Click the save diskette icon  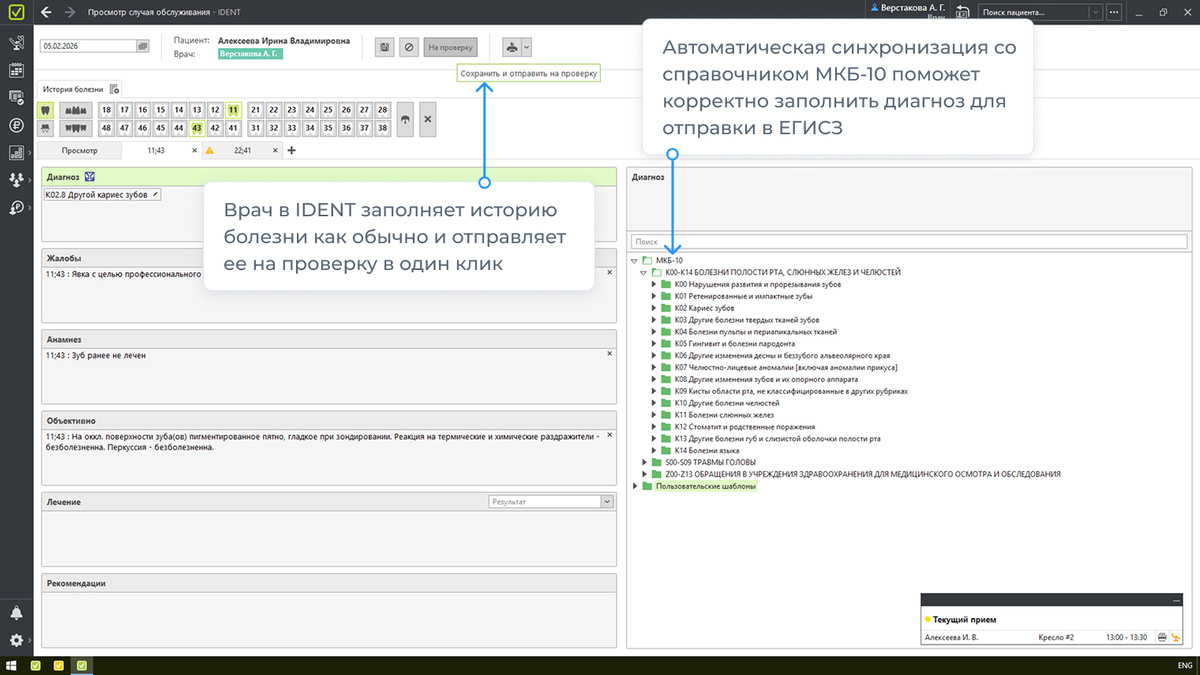point(384,47)
